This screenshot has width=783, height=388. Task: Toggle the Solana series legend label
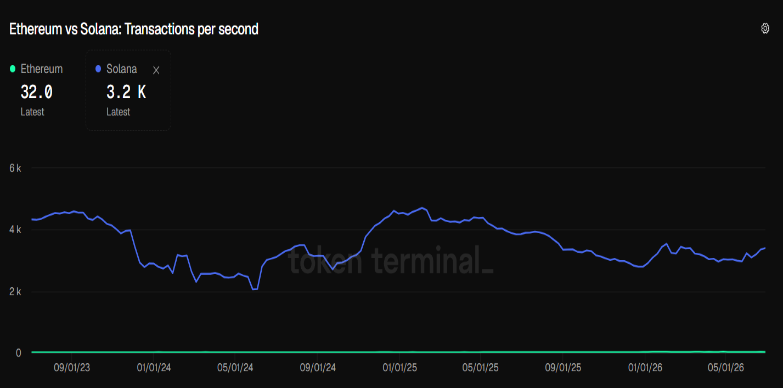[122, 69]
